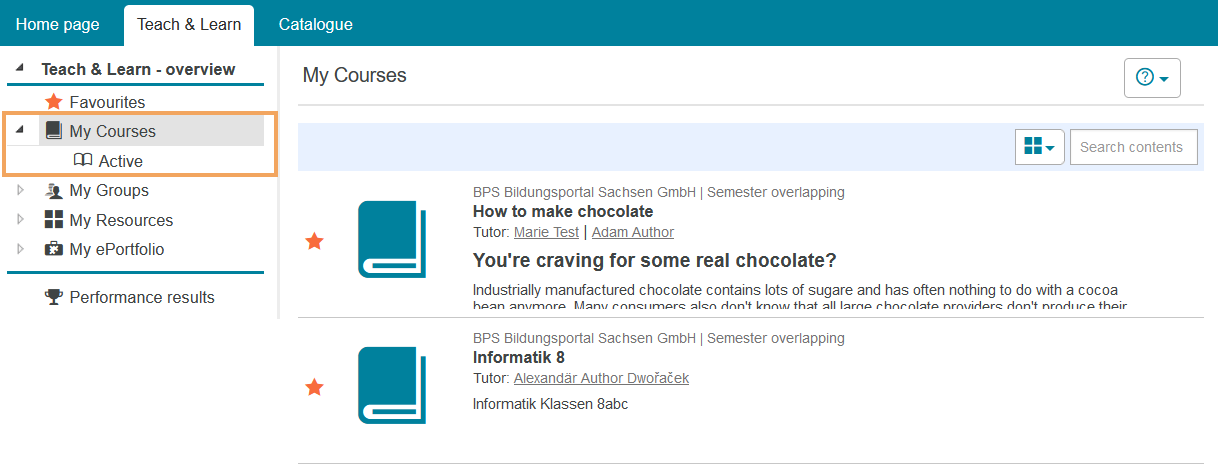
Task: Toggle favourite star for Informatik 8
Action: tap(314, 387)
